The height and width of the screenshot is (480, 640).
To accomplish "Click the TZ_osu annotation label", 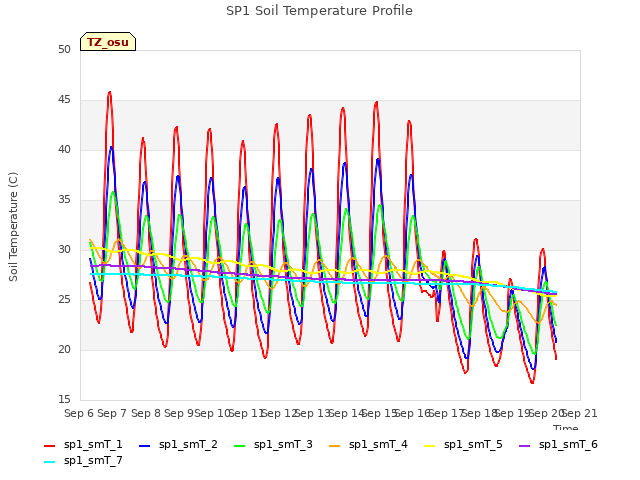I will coord(108,42).
